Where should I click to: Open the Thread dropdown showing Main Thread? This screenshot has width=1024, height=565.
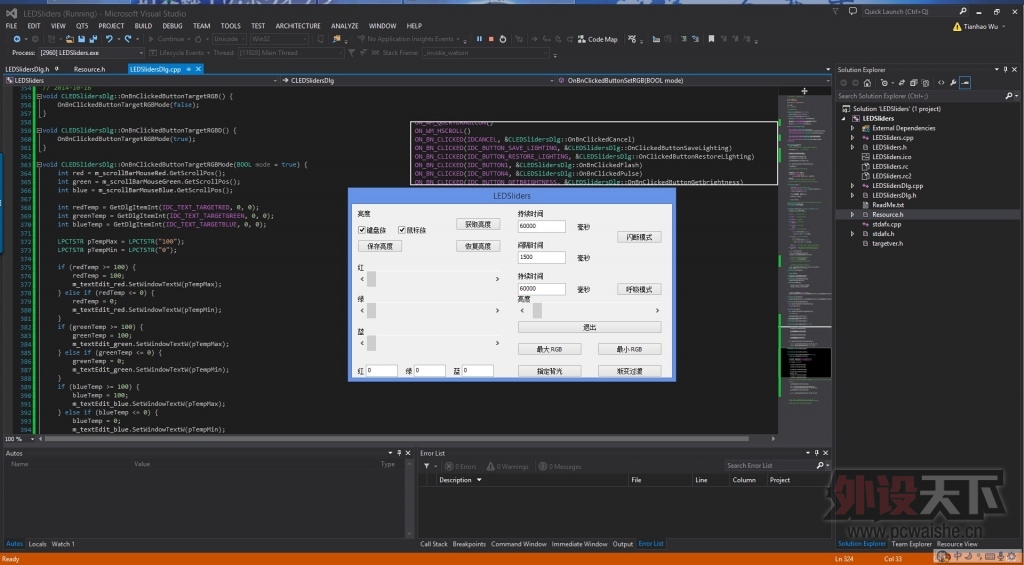coord(289,53)
